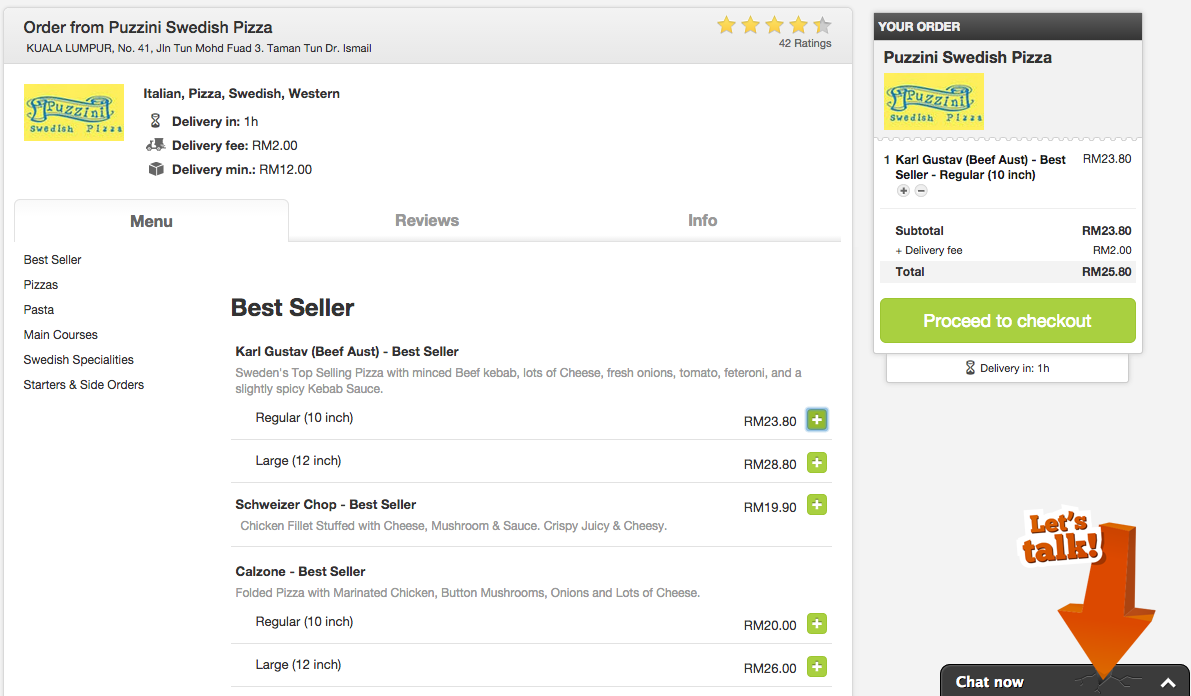Add Calzone Regular (10 inch) to order
Viewport: 1191px width, 696px height.
[x=817, y=624]
